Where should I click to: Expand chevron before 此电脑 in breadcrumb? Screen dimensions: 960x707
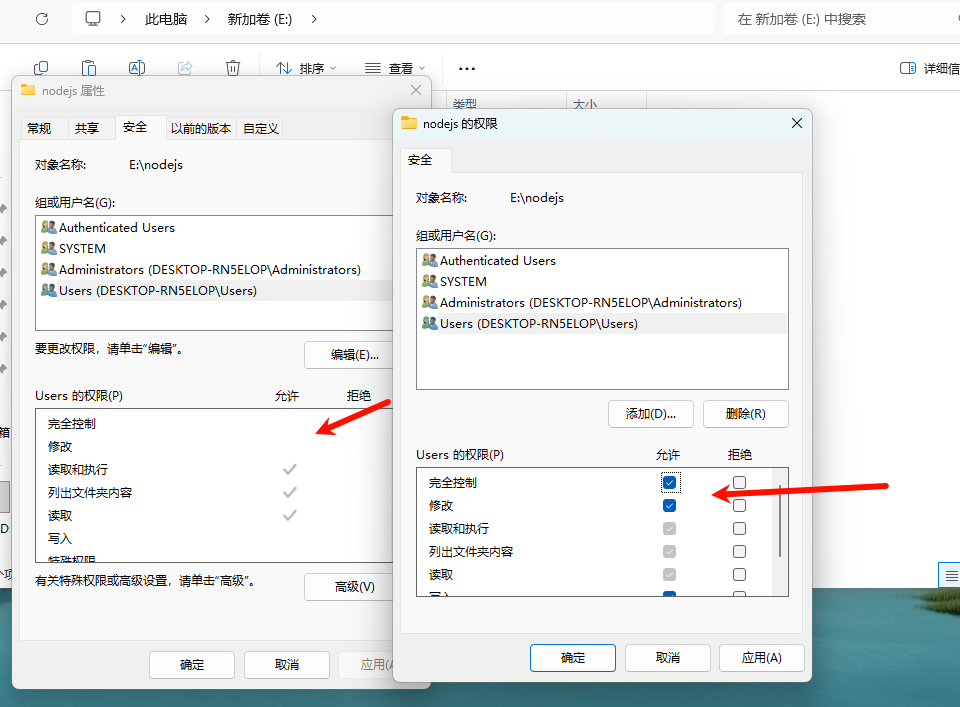coord(123,19)
